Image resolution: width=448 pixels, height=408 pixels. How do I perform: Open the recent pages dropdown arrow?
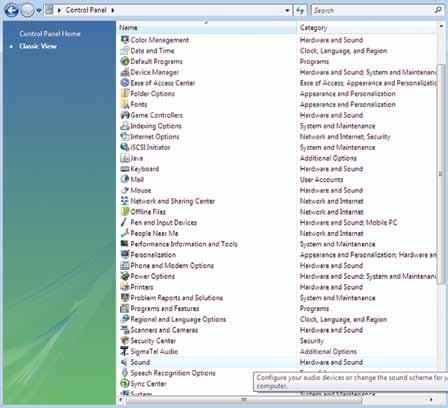(x=39, y=10)
